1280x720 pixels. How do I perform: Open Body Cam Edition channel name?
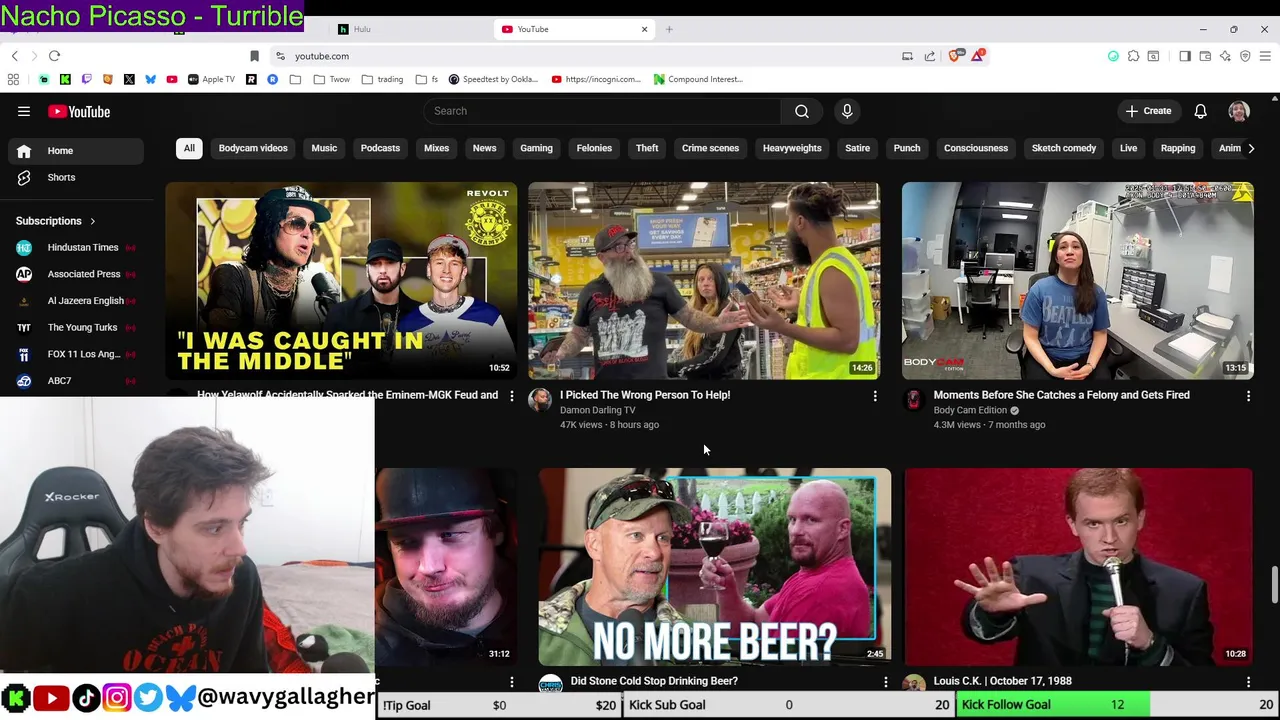point(970,410)
